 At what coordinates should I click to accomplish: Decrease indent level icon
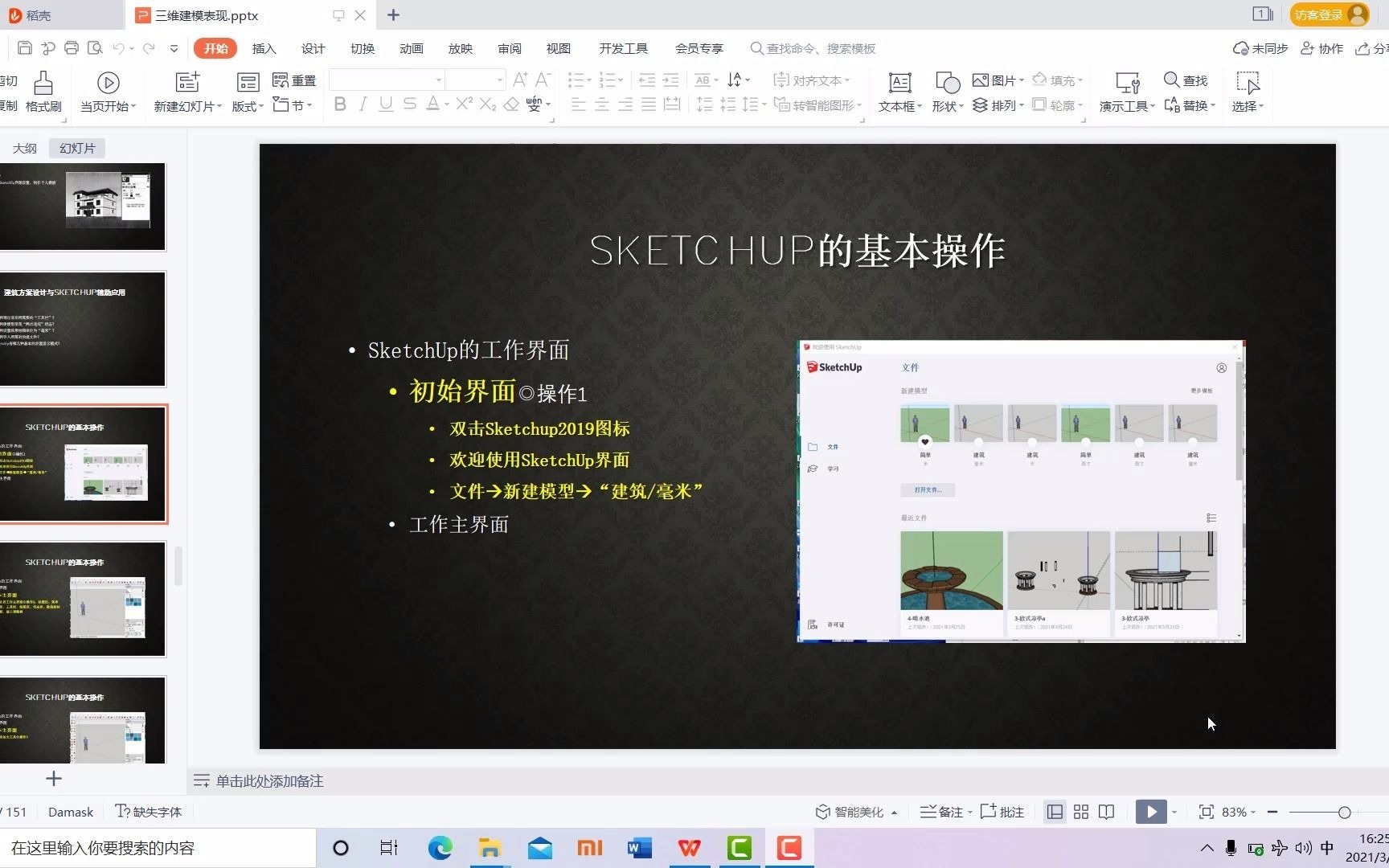[x=647, y=80]
